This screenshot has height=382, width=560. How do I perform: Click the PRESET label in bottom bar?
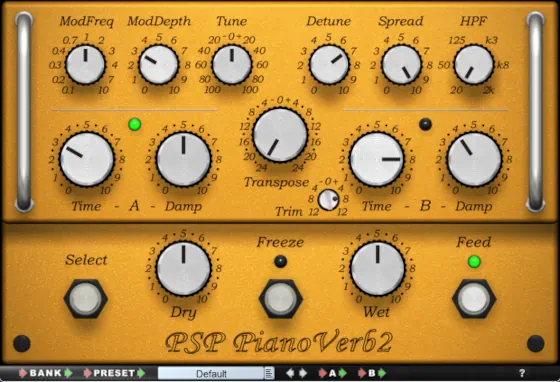(114, 373)
